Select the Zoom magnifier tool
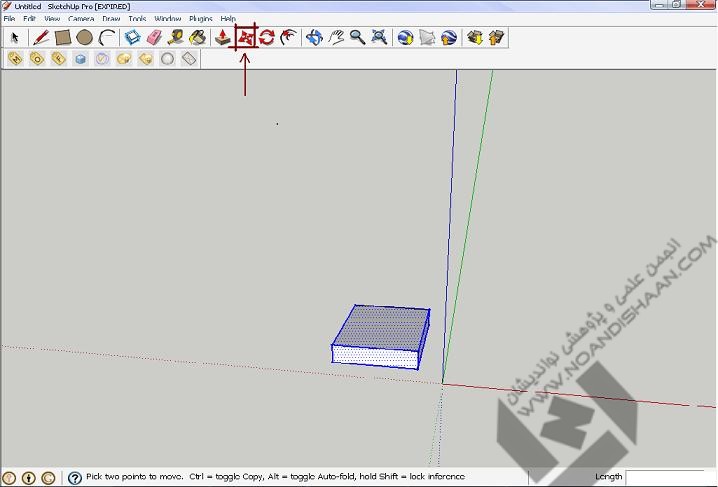 pos(357,38)
